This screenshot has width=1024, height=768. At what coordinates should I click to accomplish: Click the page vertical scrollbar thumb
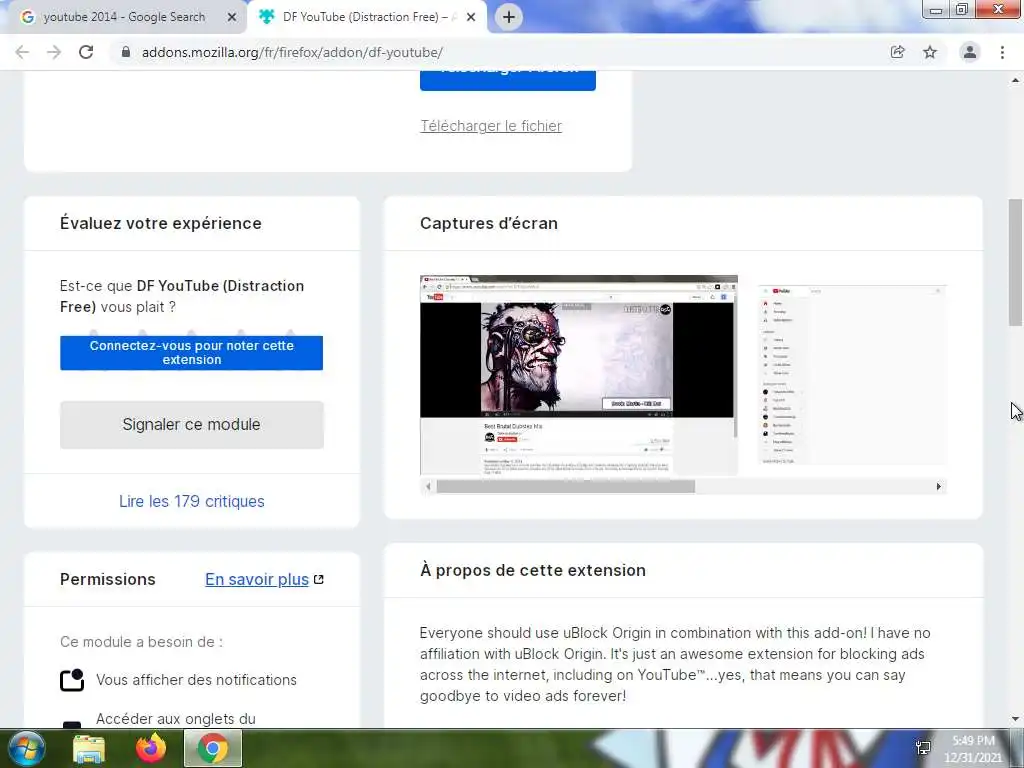[x=1015, y=262]
